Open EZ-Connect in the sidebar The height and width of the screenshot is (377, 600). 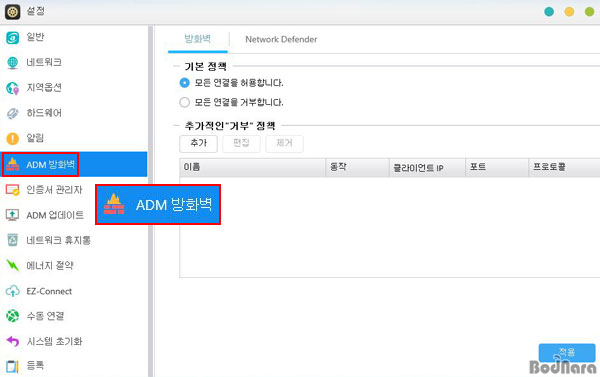(73, 291)
